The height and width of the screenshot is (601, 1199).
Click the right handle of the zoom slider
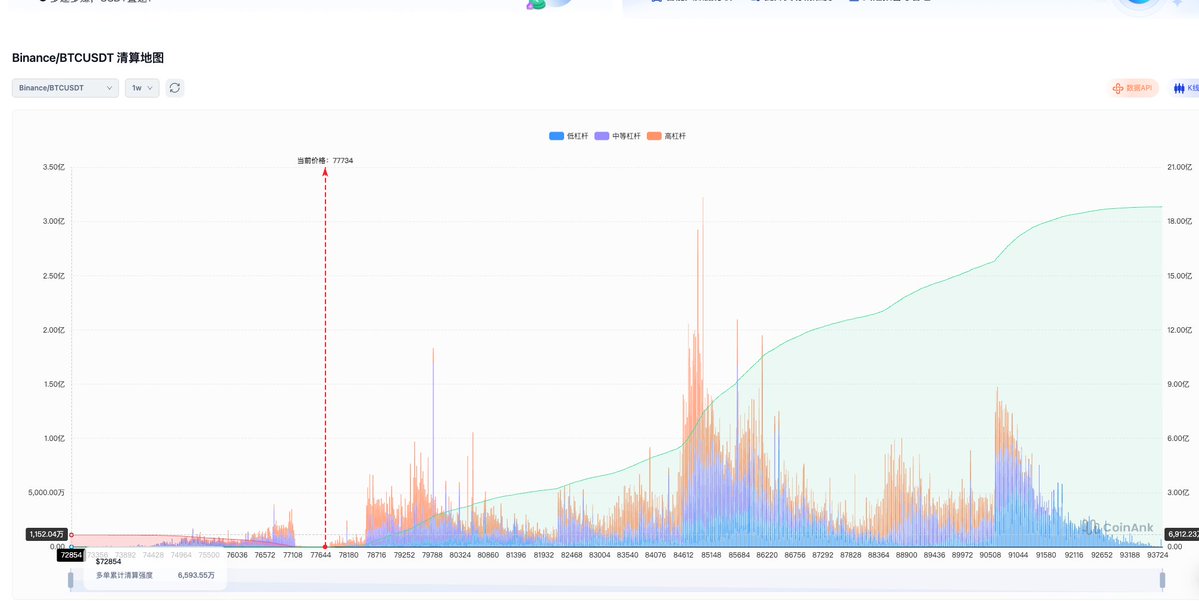(1162, 579)
